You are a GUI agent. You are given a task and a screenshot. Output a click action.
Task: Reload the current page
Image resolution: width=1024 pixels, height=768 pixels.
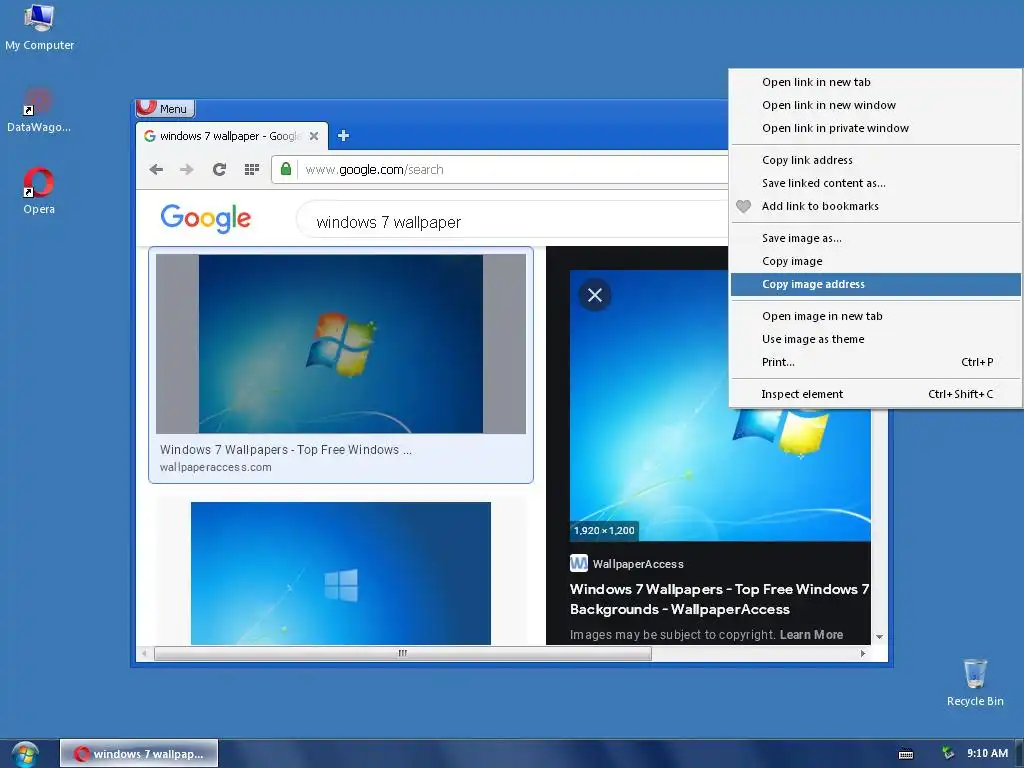coord(219,170)
